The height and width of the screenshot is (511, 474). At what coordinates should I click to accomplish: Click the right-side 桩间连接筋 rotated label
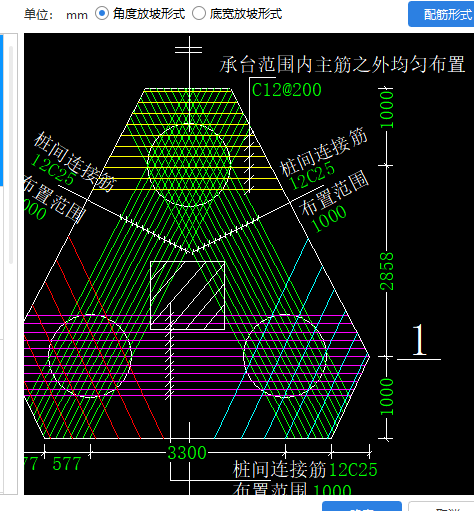324,151
